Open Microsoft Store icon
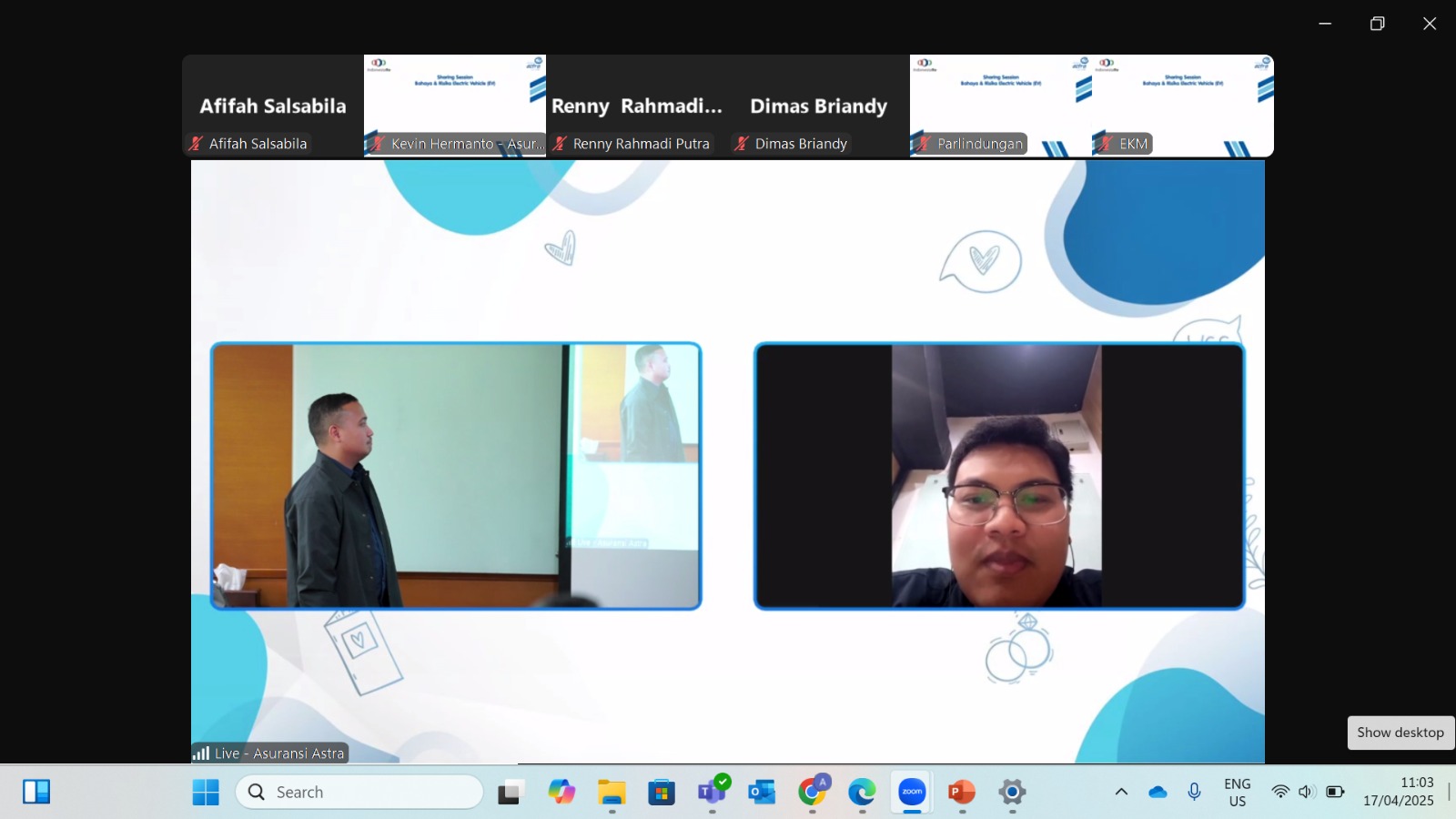 [x=662, y=792]
